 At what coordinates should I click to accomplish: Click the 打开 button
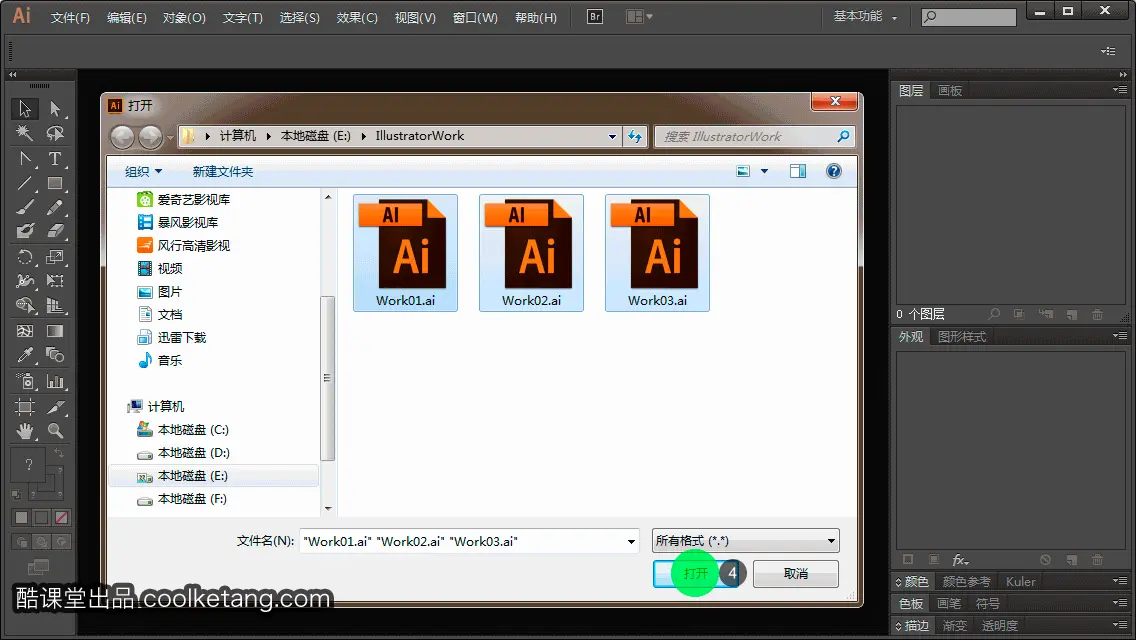(696, 573)
